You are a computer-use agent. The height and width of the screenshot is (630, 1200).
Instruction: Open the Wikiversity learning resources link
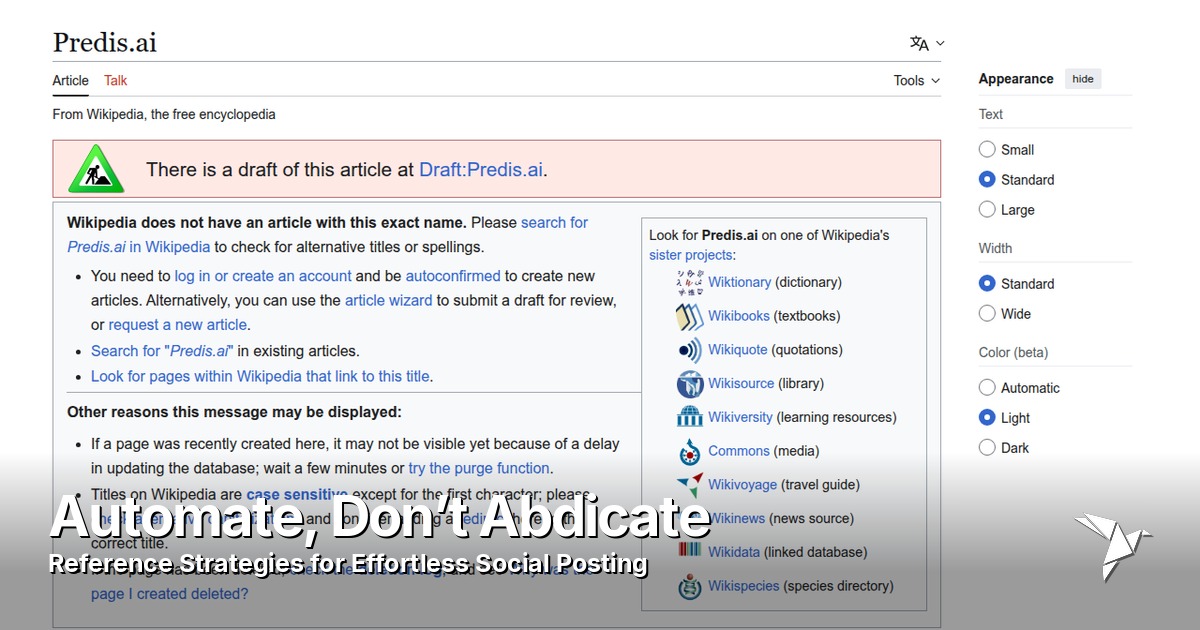pos(740,417)
